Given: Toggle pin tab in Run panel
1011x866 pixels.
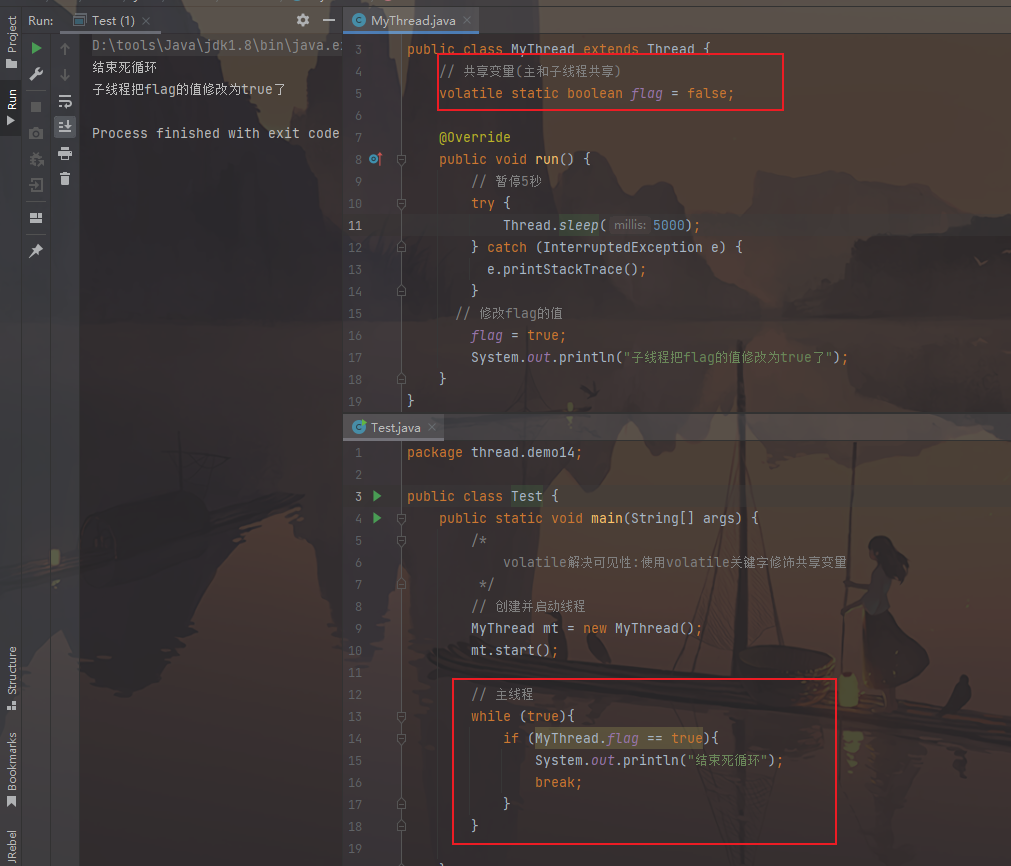Looking at the screenshot, I should (x=36, y=250).
